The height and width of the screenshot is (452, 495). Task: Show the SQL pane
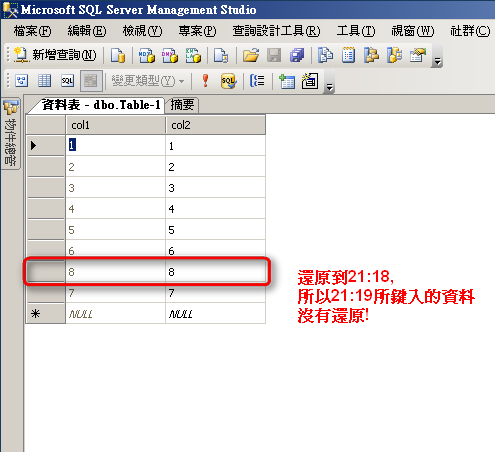67,81
